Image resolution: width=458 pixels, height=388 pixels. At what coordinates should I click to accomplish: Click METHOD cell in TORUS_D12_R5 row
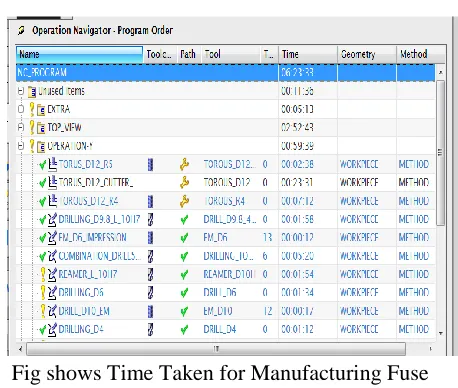[414, 164]
